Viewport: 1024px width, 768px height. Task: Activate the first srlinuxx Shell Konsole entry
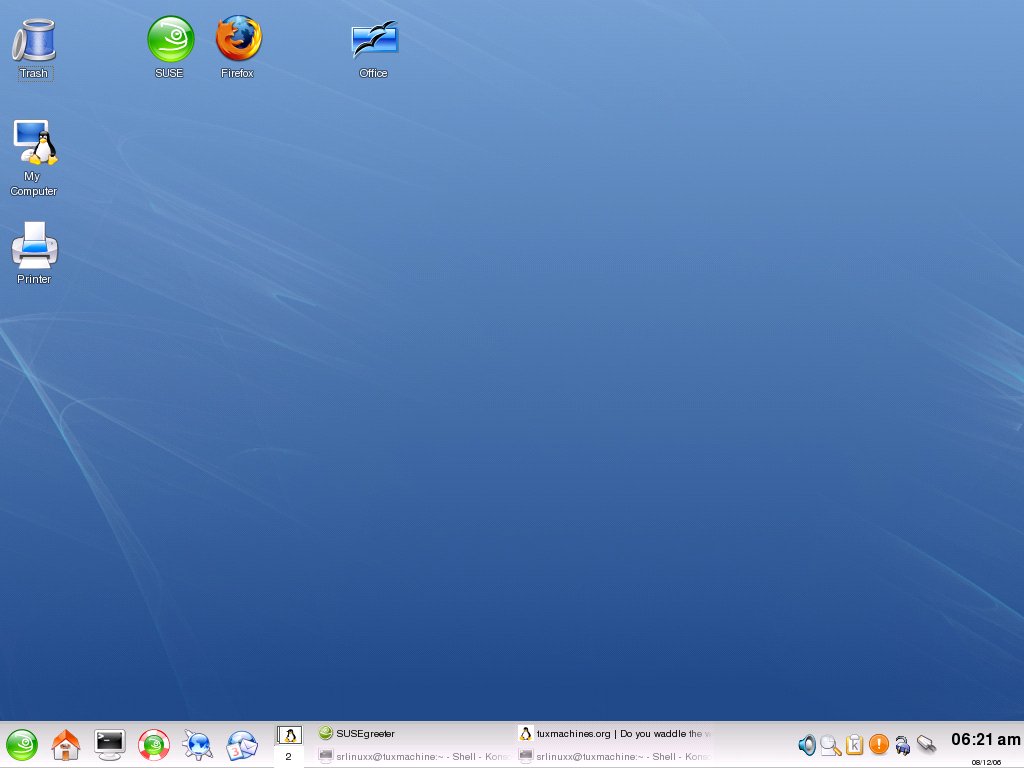coord(413,756)
